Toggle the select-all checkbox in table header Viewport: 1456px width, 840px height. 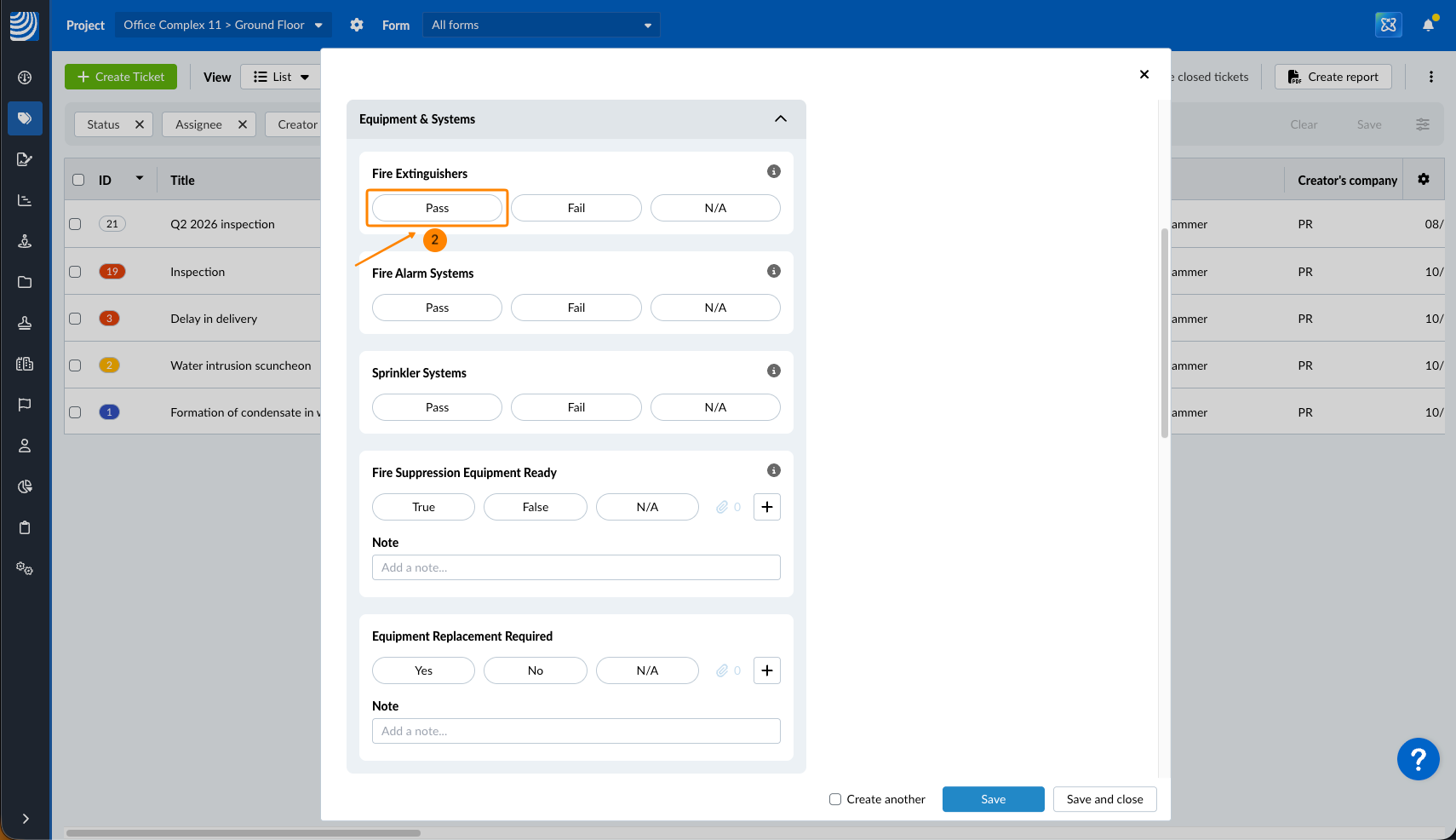pos(78,180)
